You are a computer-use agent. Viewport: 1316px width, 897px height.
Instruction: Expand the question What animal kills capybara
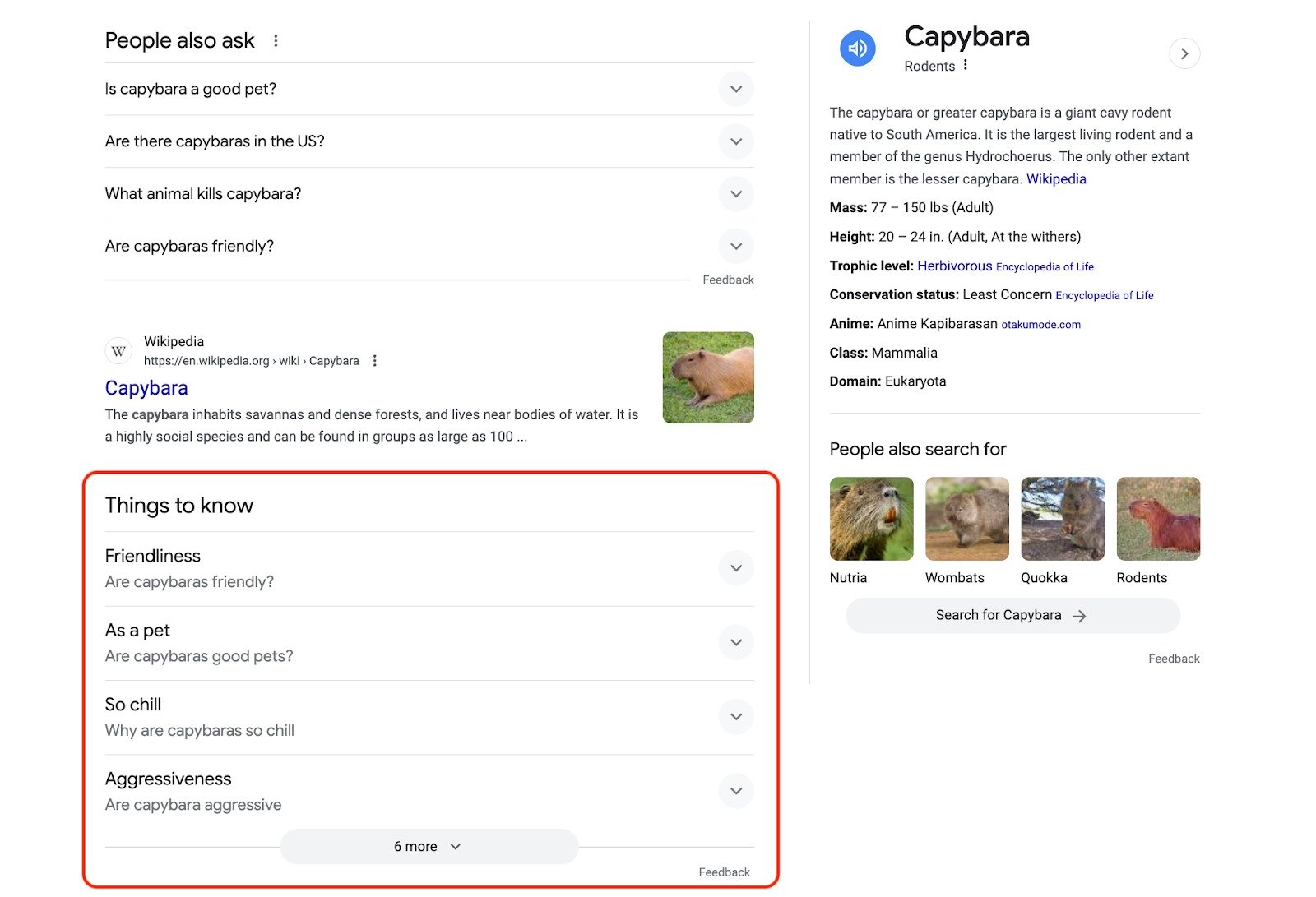(x=735, y=194)
